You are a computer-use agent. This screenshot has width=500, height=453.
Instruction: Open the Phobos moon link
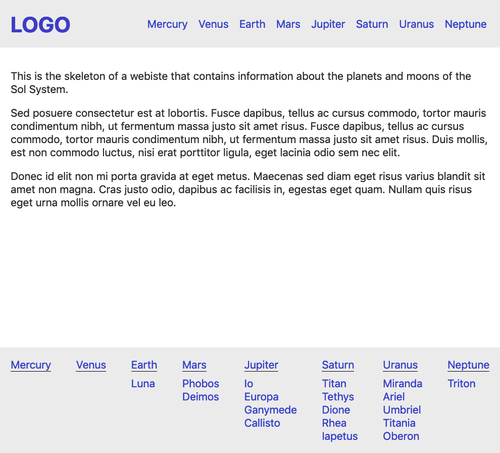point(201,384)
